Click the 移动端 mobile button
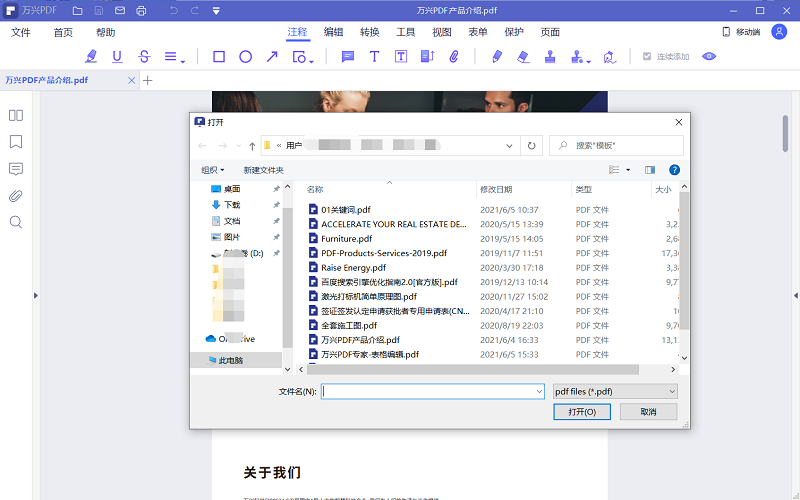The width and height of the screenshot is (800, 500). coord(741,32)
